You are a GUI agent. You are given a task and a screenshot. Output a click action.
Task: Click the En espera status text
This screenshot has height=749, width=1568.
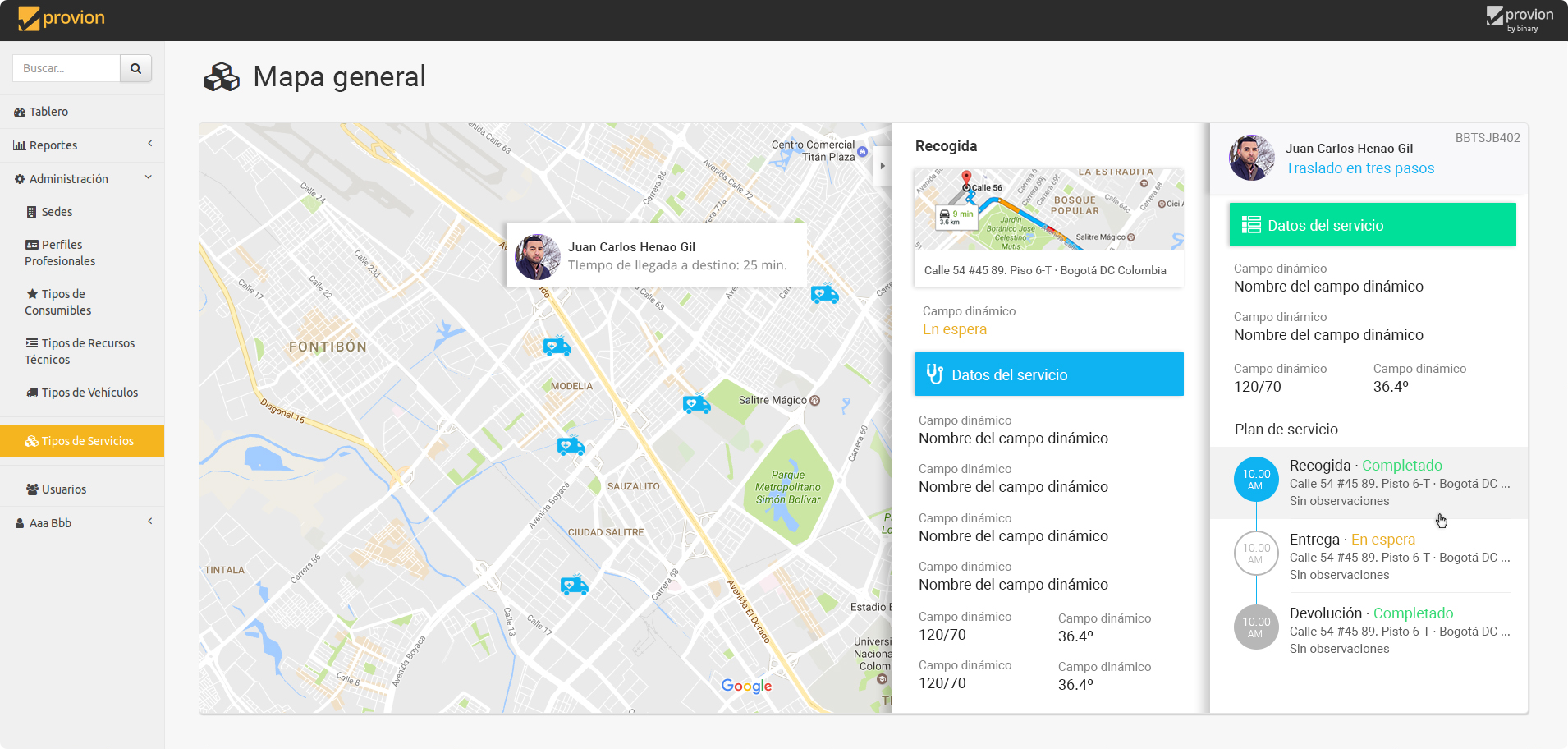pyautogui.click(x=955, y=329)
